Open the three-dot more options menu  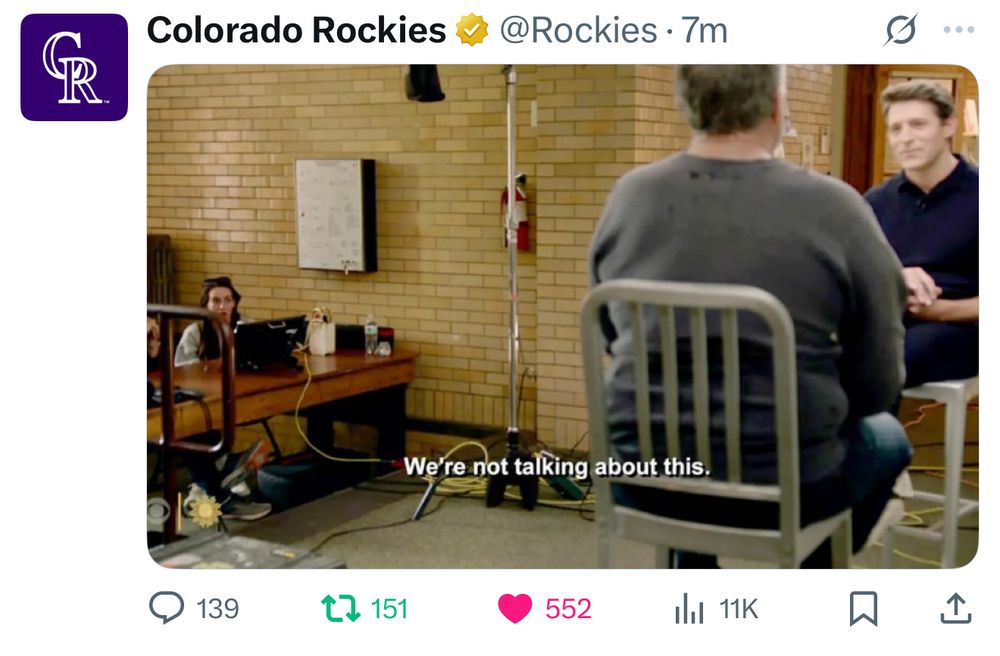959,29
